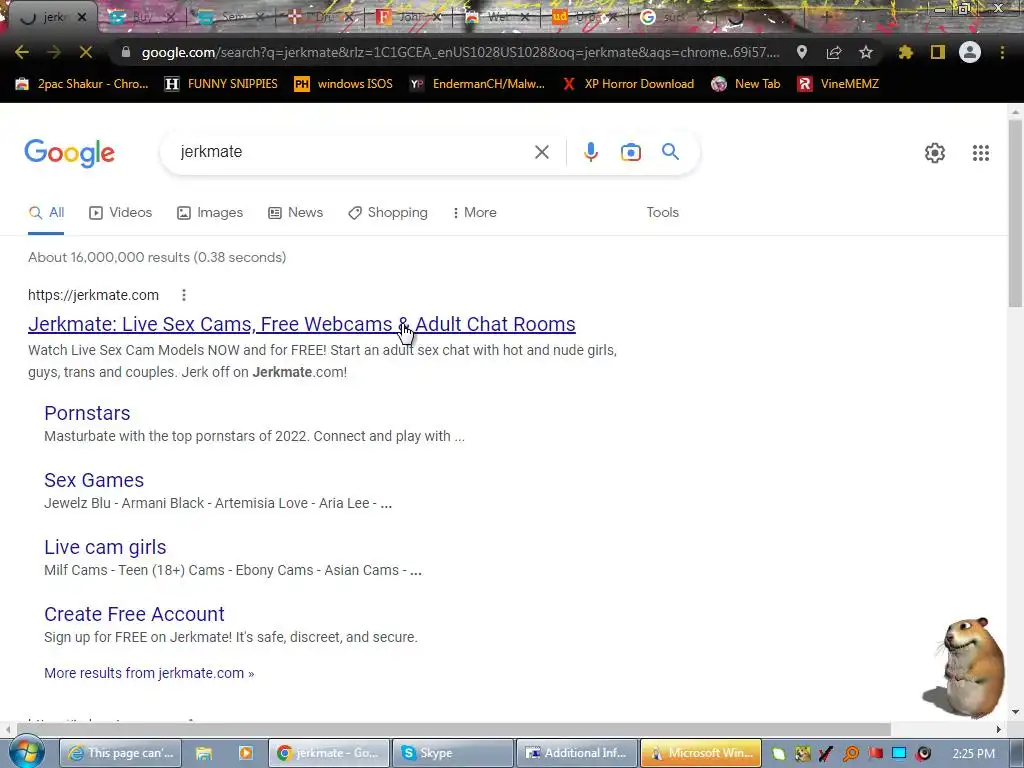Open the windows ISOS bookmark
The width and height of the screenshot is (1024, 768).
click(x=344, y=84)
